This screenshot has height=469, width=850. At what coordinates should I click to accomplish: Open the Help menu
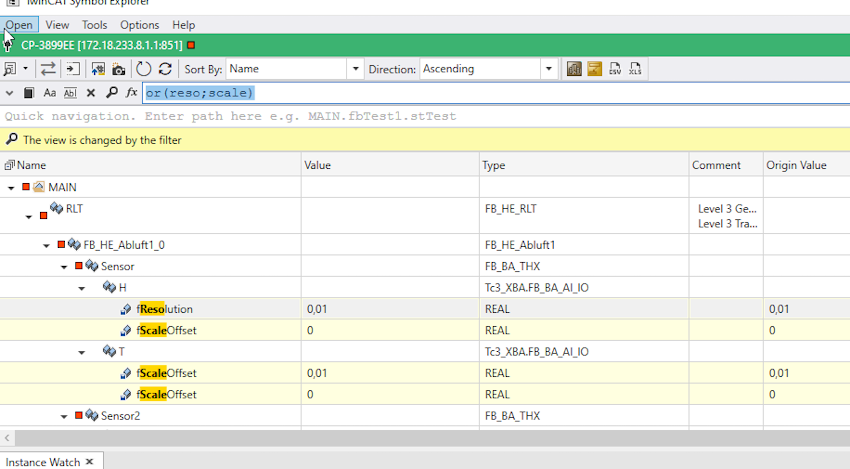coord(183,25)
